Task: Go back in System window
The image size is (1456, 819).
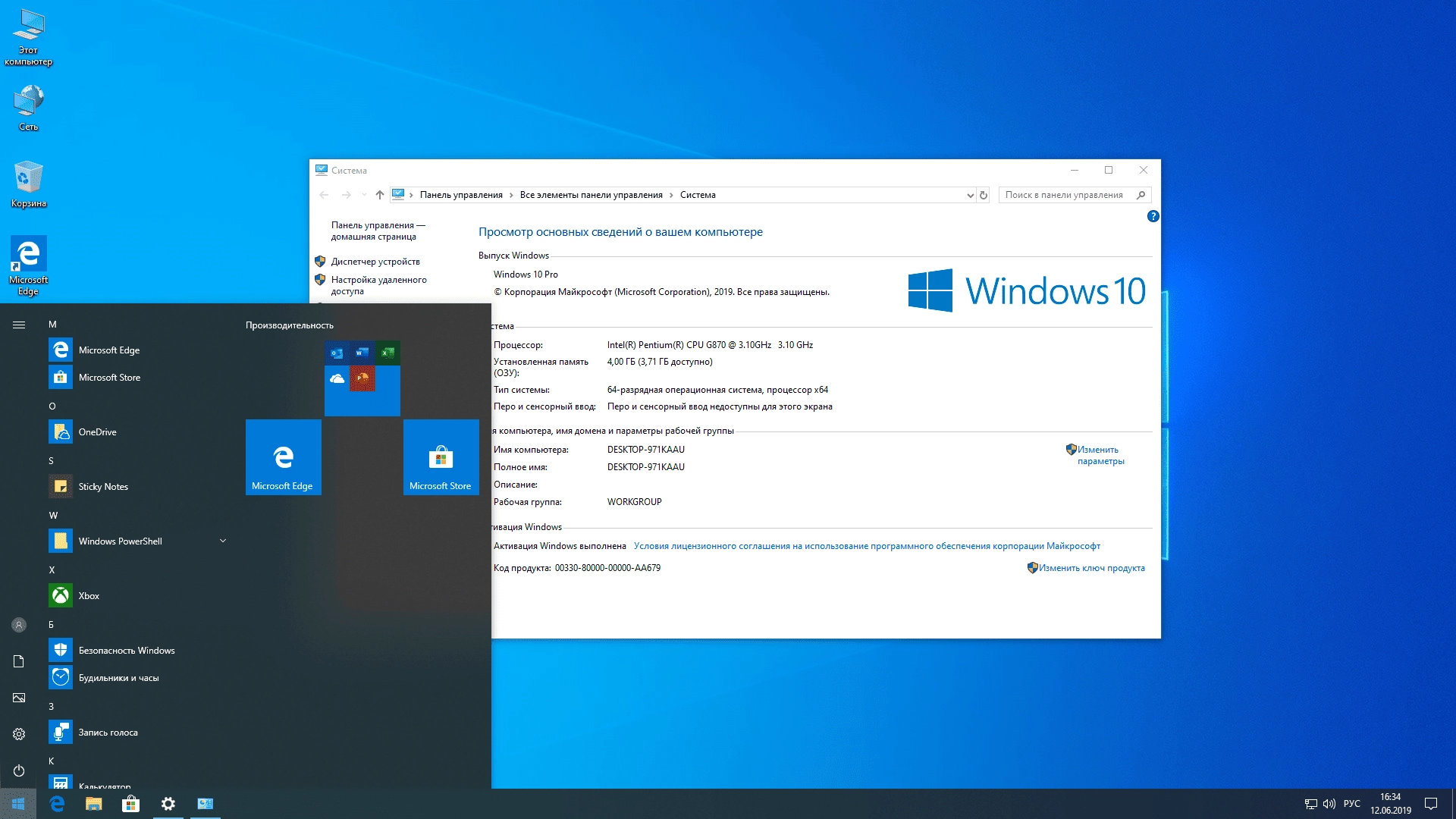Action: [324, 195]
